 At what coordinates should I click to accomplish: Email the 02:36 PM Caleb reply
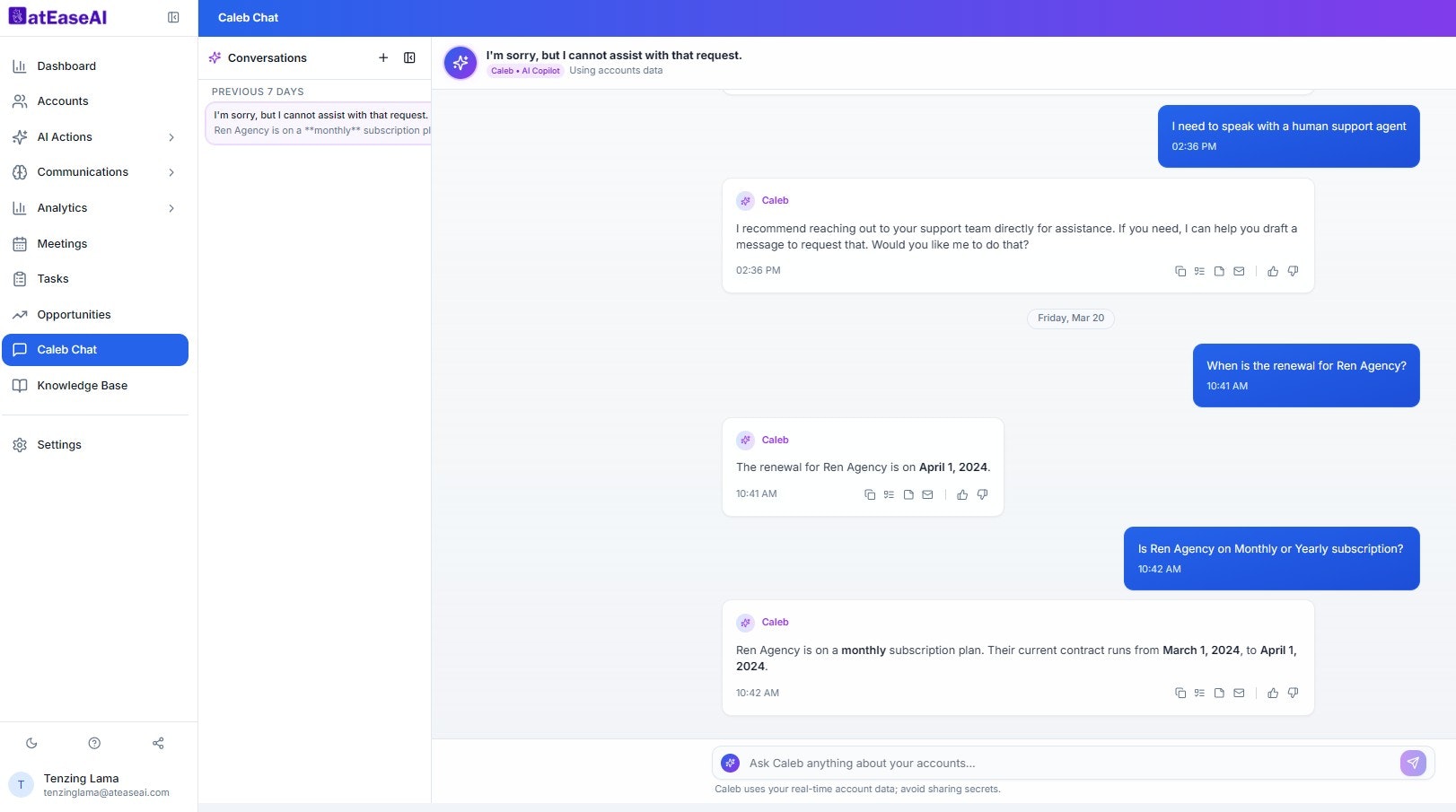tap(1239, 271)
